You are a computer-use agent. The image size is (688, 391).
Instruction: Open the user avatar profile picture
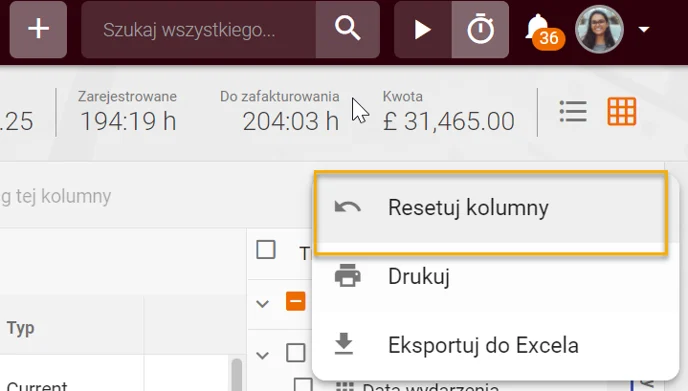pos(599,29)
